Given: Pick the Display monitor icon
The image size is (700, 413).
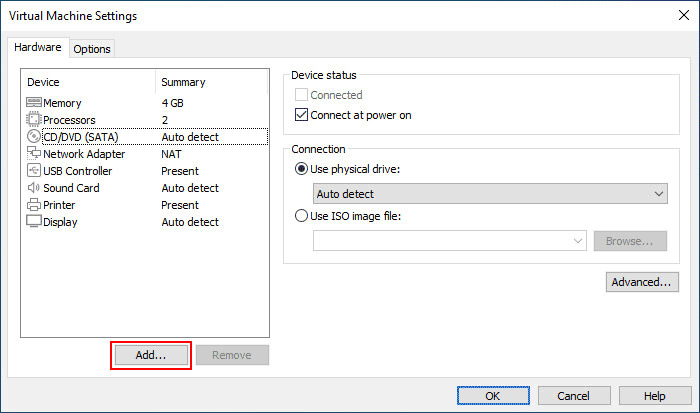Looking at the screenshot, I should [x=34, y=221].
